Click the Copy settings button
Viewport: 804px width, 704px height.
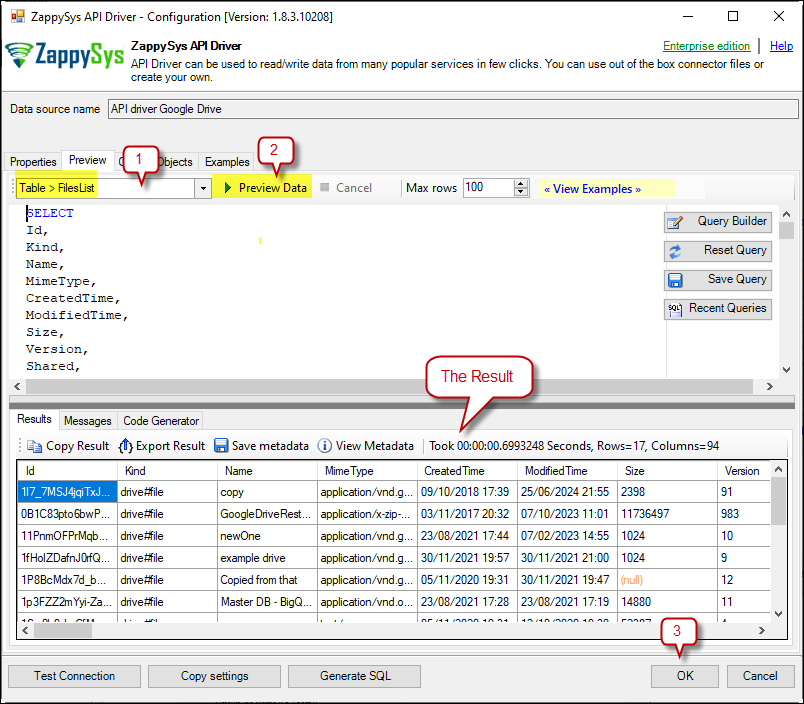click(x=214, y=676)
